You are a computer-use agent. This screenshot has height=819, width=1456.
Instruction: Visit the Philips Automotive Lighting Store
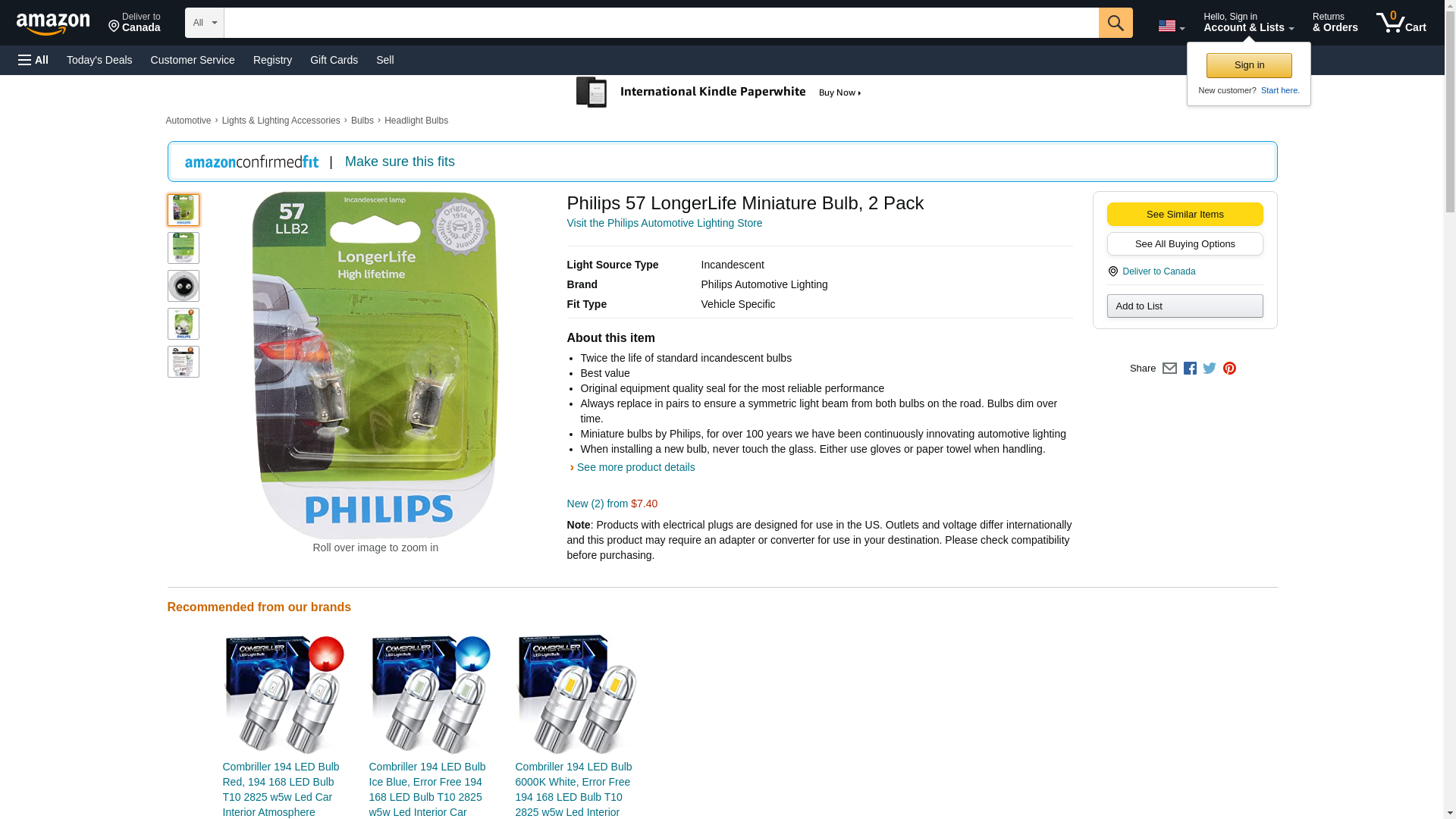coord(664,223)
